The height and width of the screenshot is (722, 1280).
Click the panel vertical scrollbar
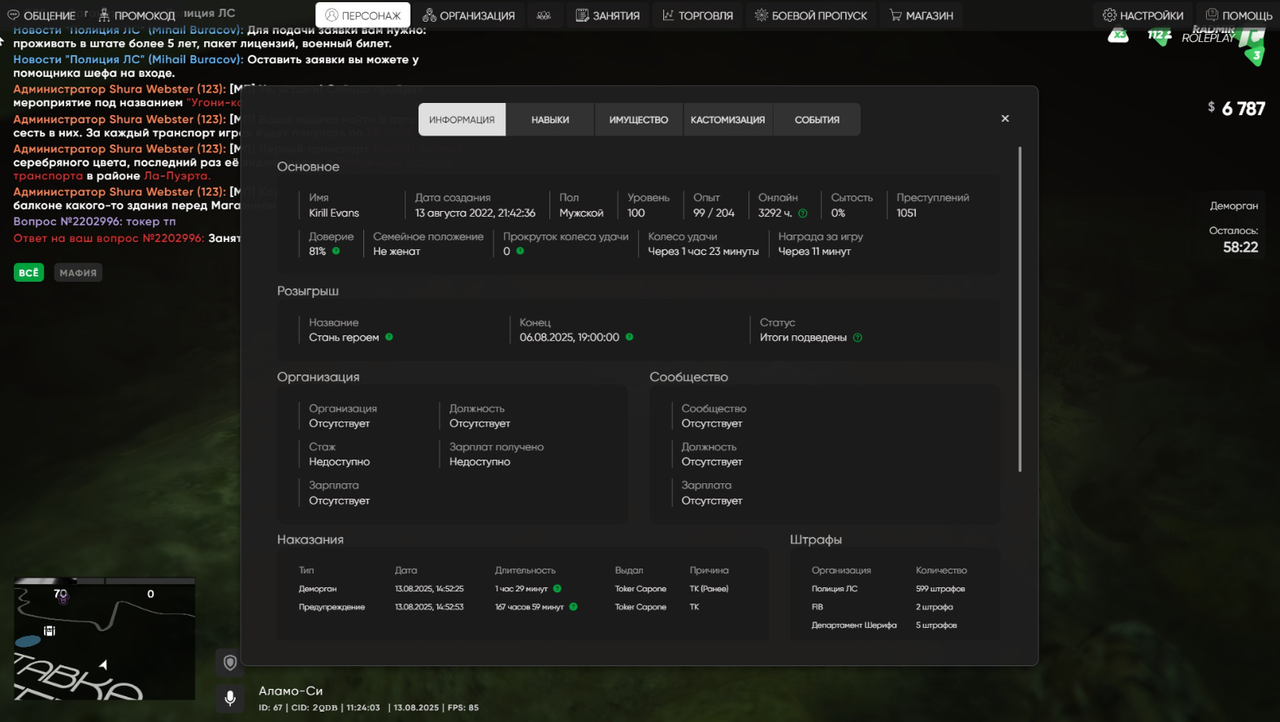tap(1020, 309)
